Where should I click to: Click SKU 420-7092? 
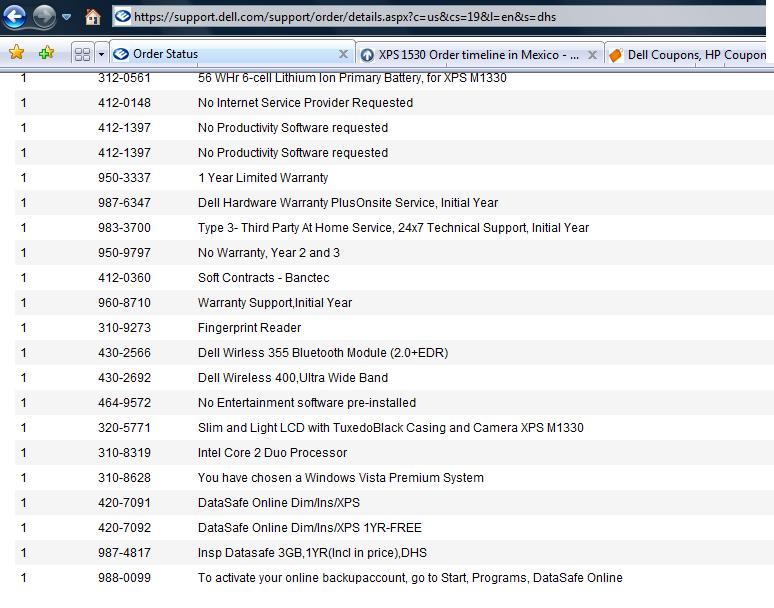(124, 528)
